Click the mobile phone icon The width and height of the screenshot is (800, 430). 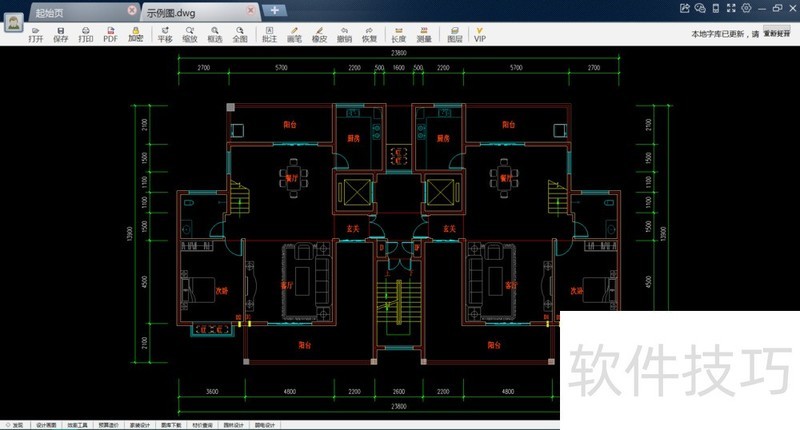[716, 8]
